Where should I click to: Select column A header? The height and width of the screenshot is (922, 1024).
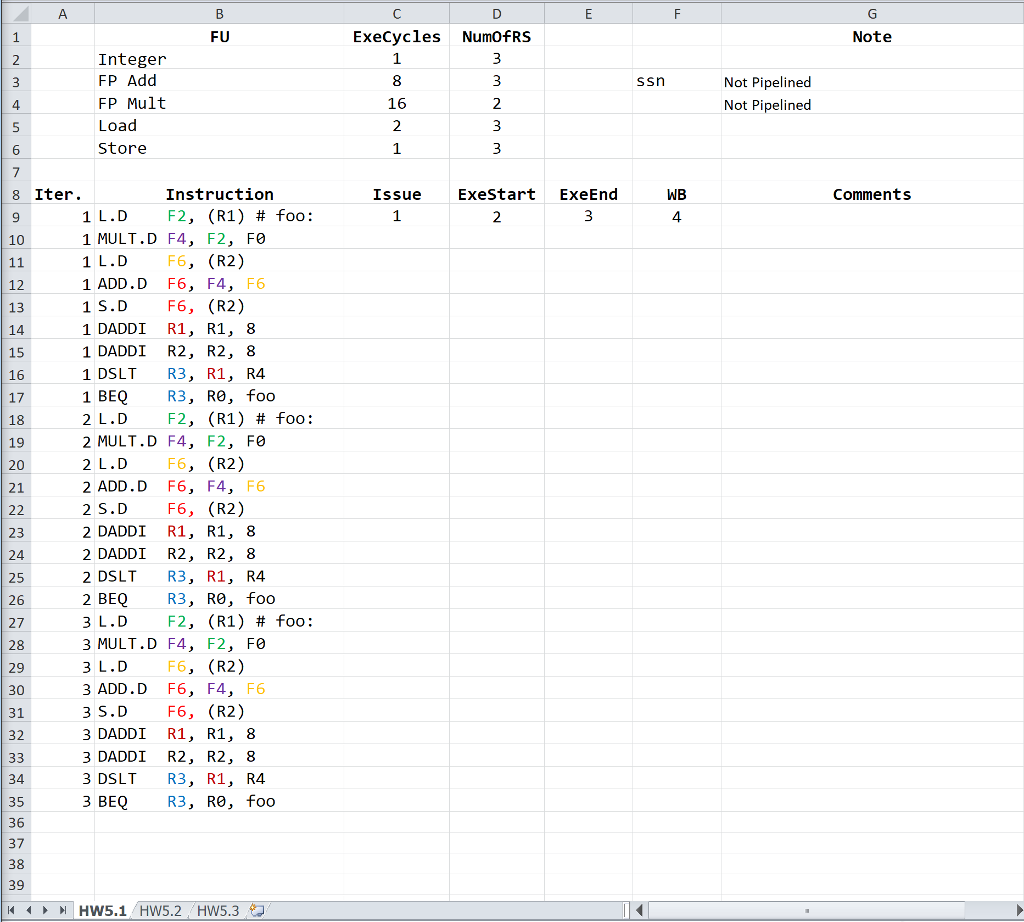[63, 14]
